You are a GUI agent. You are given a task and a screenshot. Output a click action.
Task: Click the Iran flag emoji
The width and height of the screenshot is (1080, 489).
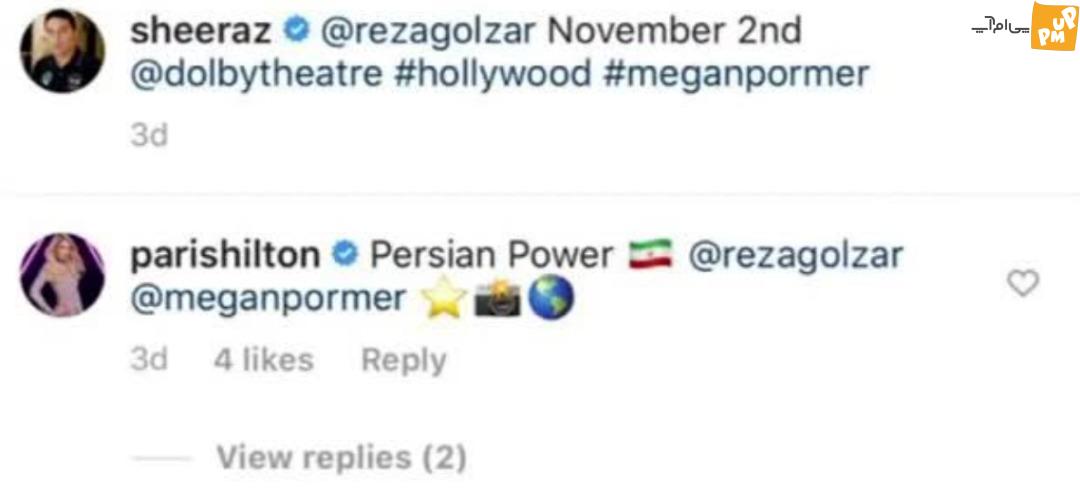click(650, 254)
